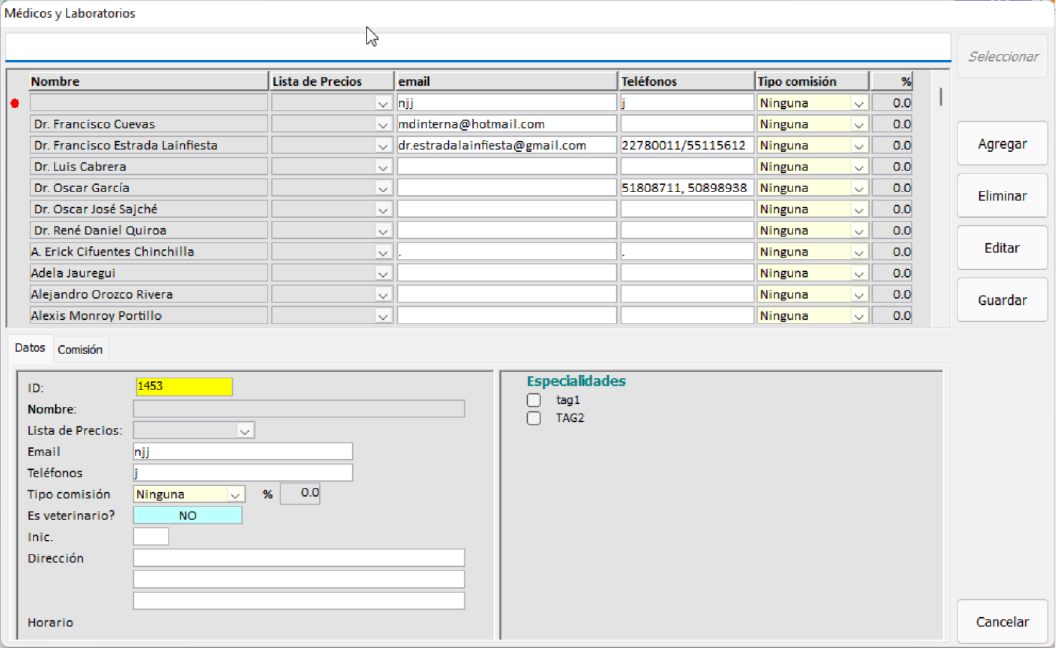The height and width of the screenshot is (649, 1056).
Task: Expand Tipo comisión dropdown in details form
Action: pos(235,494)
